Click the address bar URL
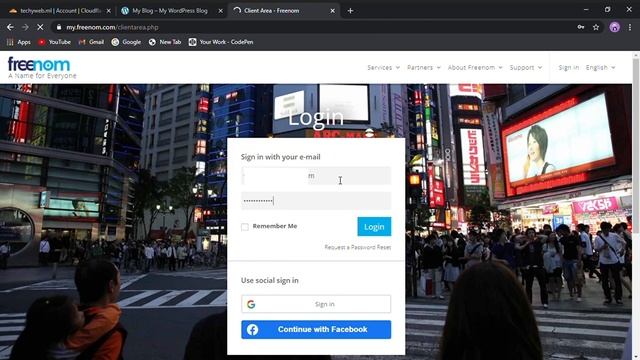The width and height of the screenshot is (640, 360). (x=112, y=27)
